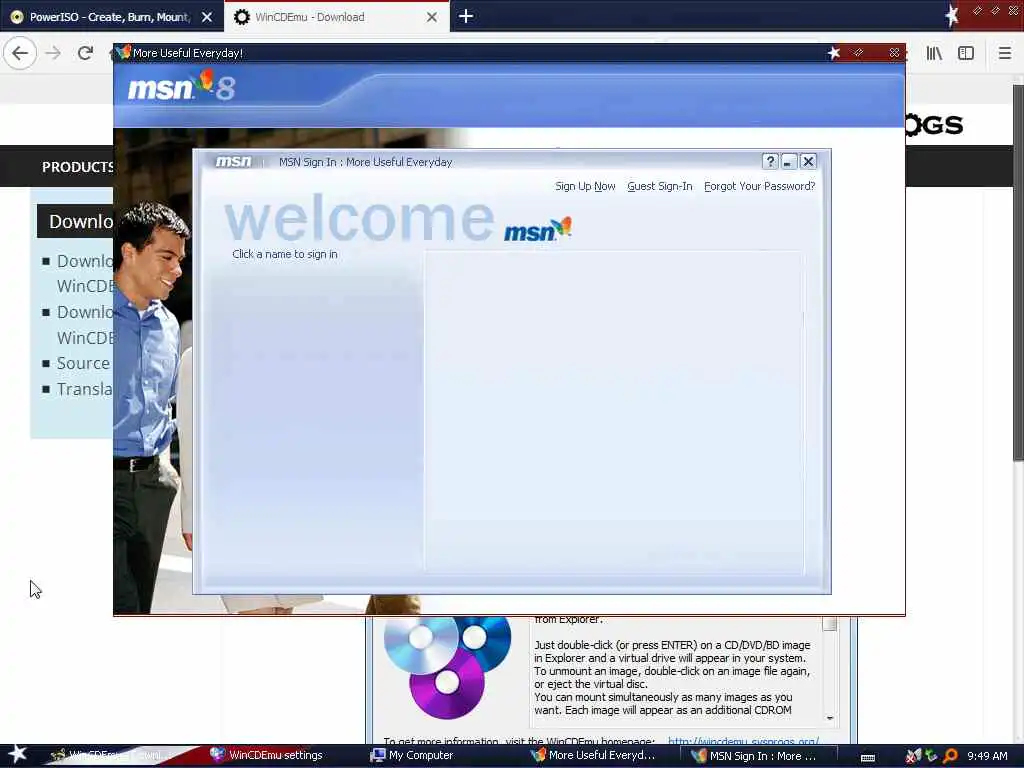This screenshot has height=768, width=1024.
Task: Click the CD discs image on the webpage
Action: click(x=447, y=666)
